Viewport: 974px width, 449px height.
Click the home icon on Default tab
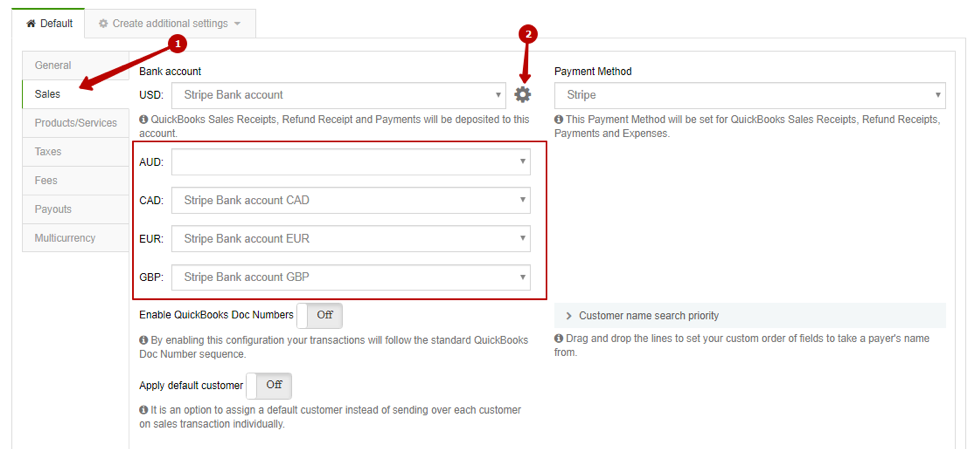click(x=30, y=24)
